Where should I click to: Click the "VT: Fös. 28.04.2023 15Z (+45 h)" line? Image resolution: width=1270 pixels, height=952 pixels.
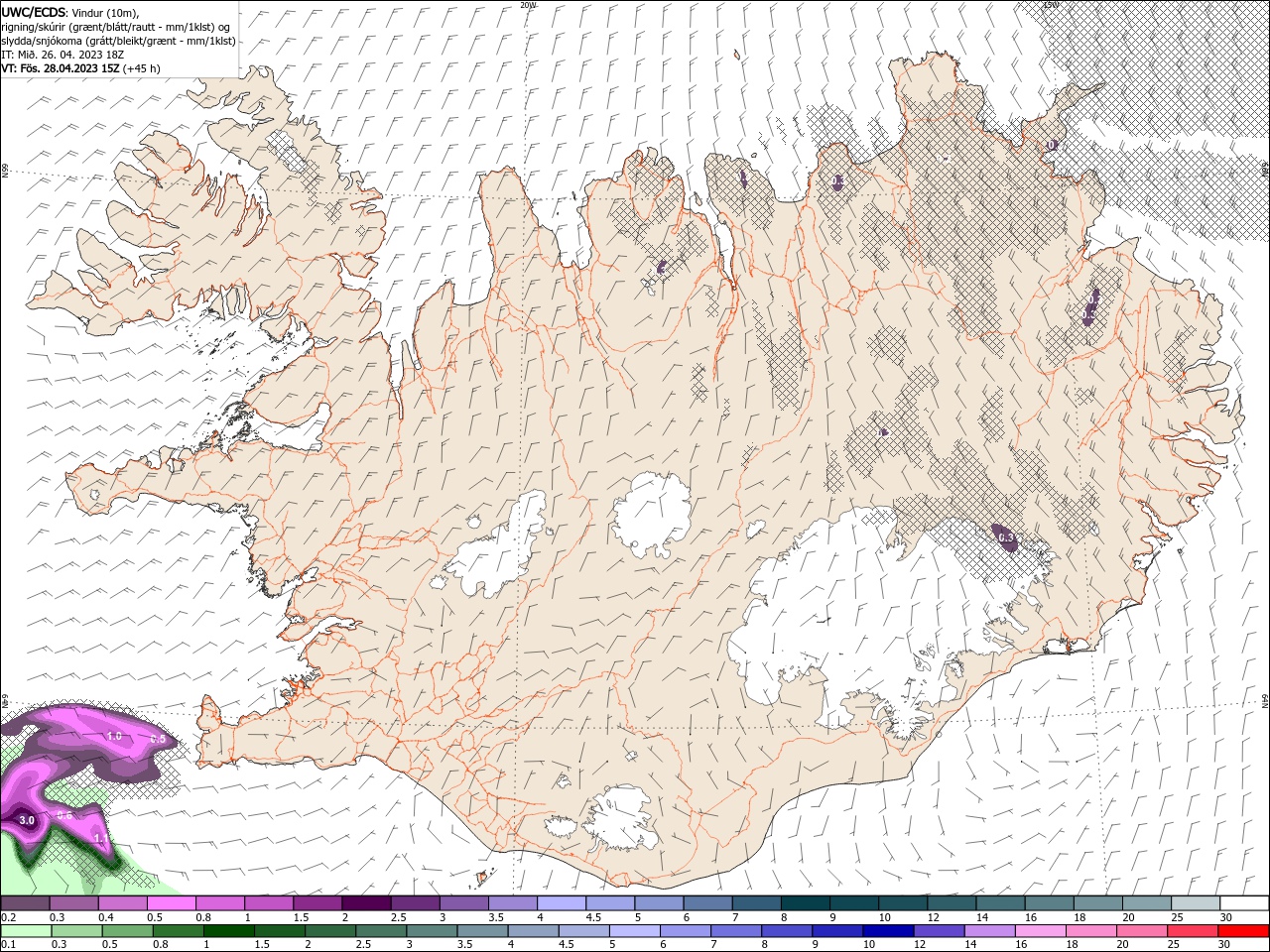pos(80,68)
